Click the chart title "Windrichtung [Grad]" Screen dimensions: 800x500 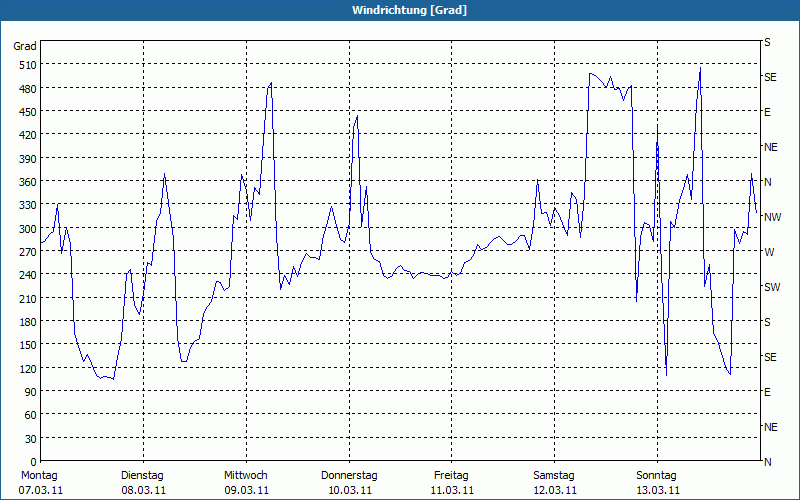click(409, 10)
